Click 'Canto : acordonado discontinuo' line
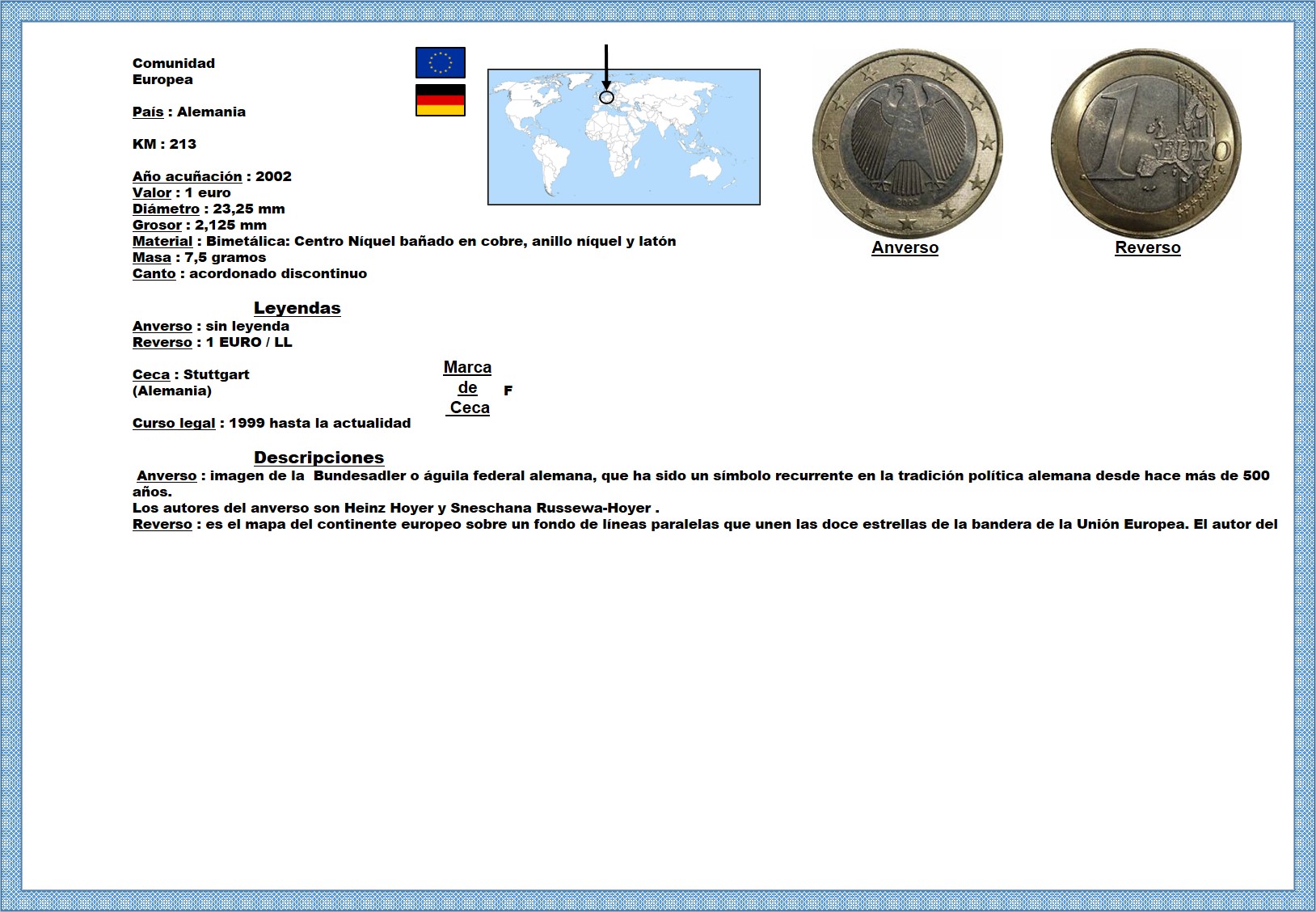Viewport: 1316px width, 912px height. click(250, 273)
